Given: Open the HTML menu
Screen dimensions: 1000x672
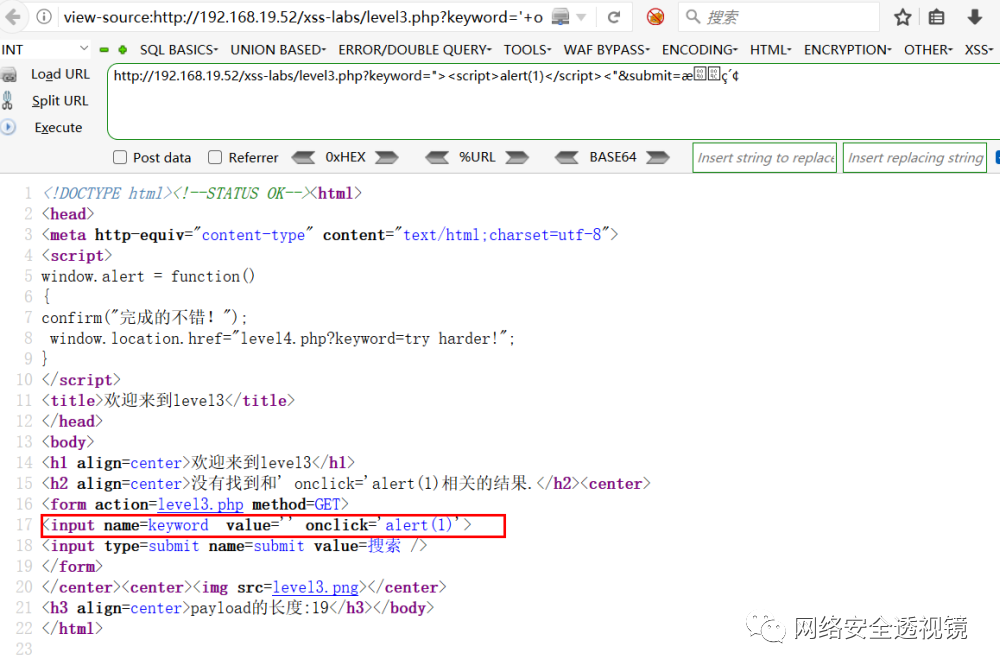Looking at the screenshot, I should click(770, 50).
